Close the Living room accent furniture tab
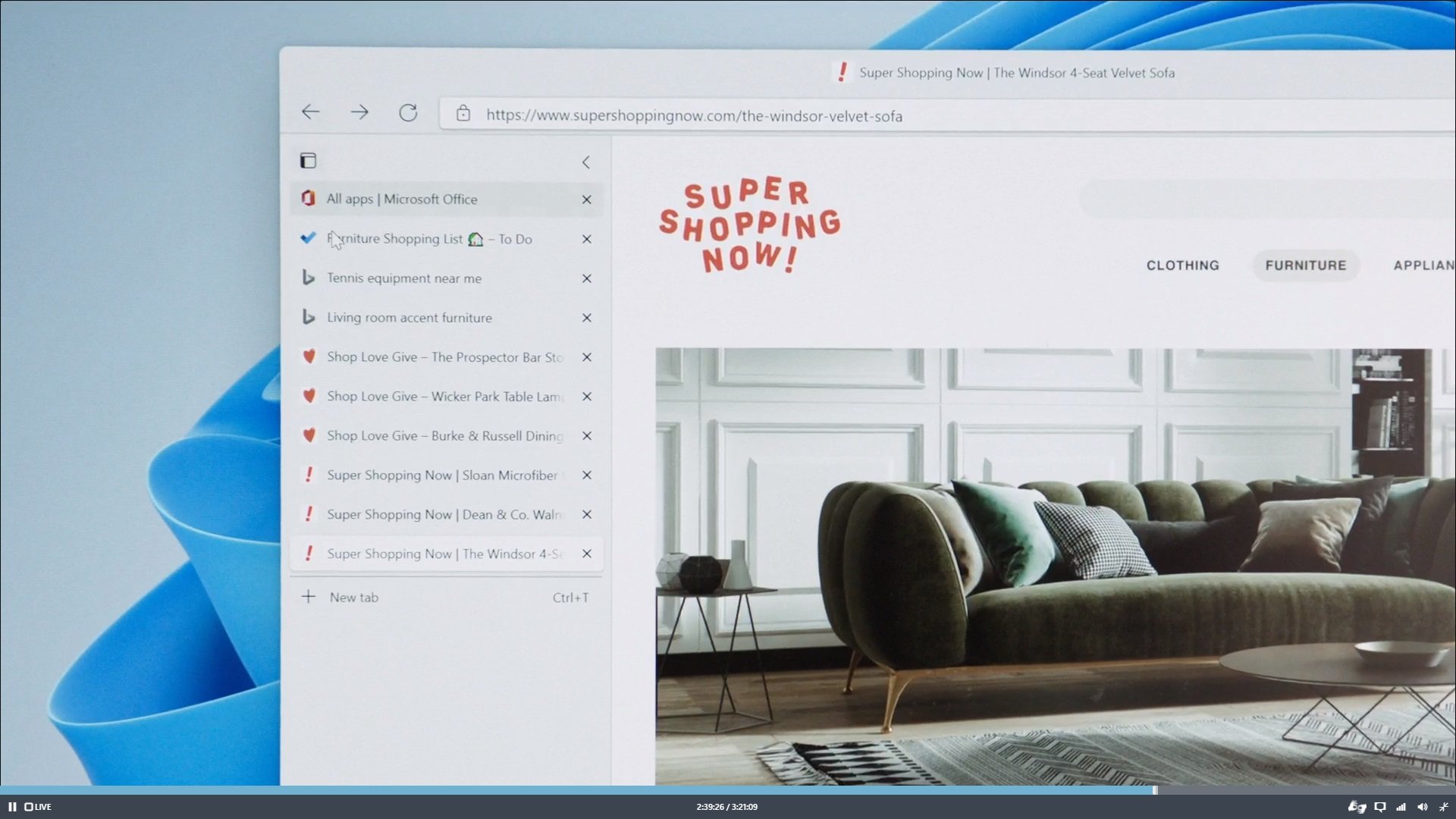The width and height of the screenshot is (1456, 819). [x=586, y=318]
